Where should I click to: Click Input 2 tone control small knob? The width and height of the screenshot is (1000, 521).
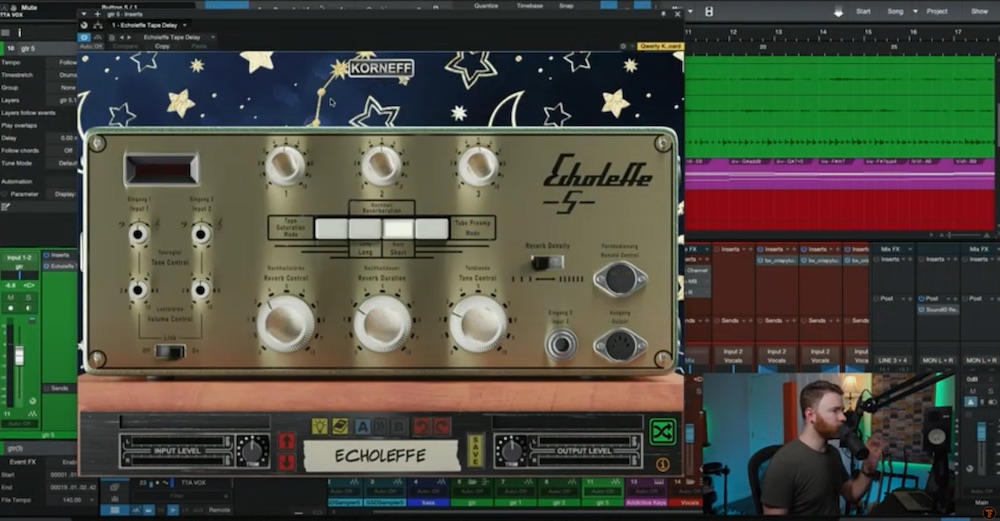coord(201,234)
